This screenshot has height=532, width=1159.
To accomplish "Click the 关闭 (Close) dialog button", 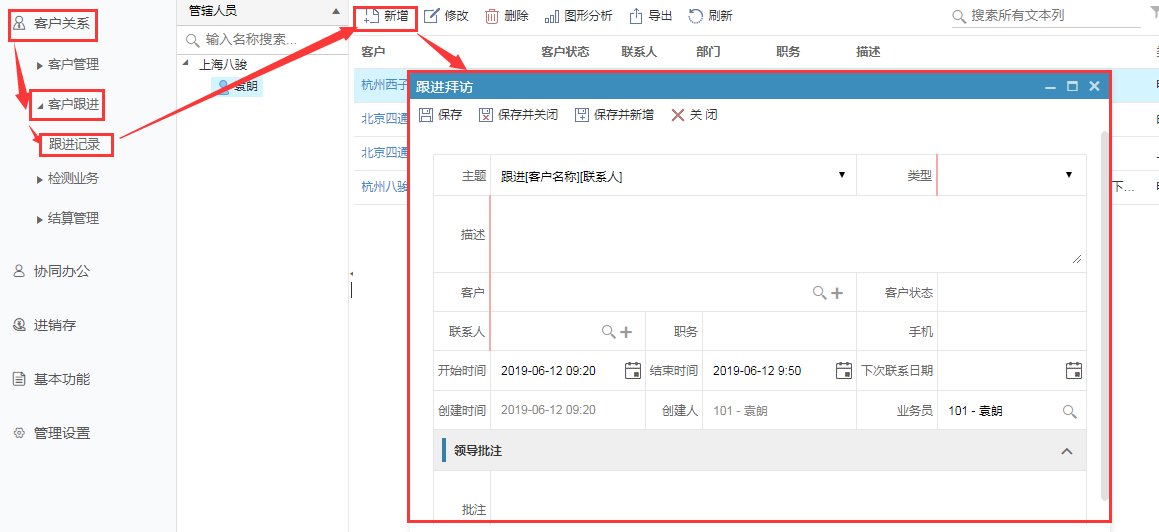I will pyautogui.click(x=694, y=115).
